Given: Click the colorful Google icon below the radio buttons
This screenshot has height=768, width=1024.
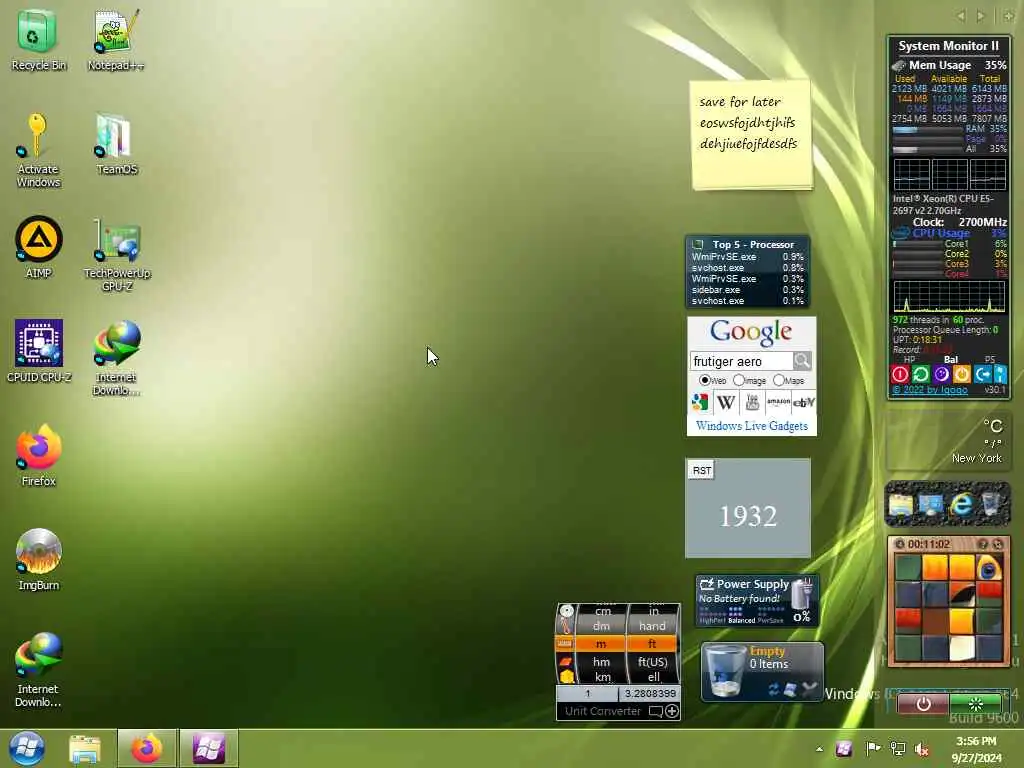Looking at the screenshot, I should click(x=700, y=402).
